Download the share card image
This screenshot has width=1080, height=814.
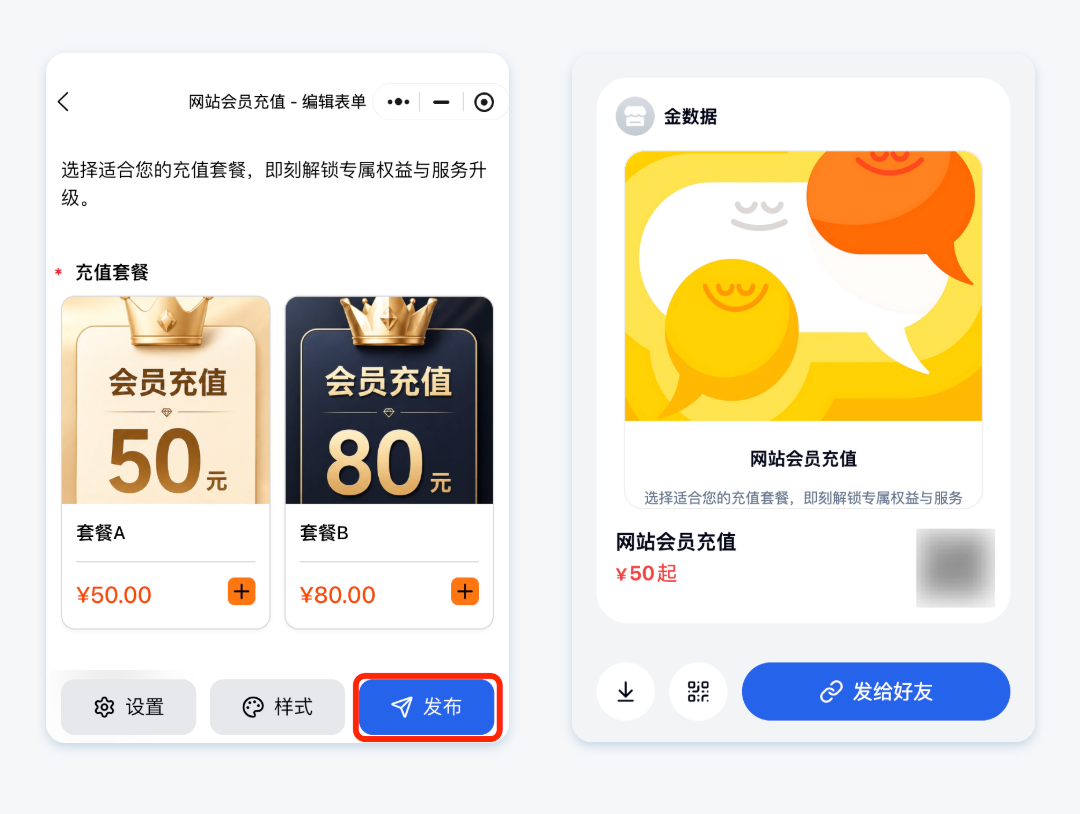tap(625, 691)
